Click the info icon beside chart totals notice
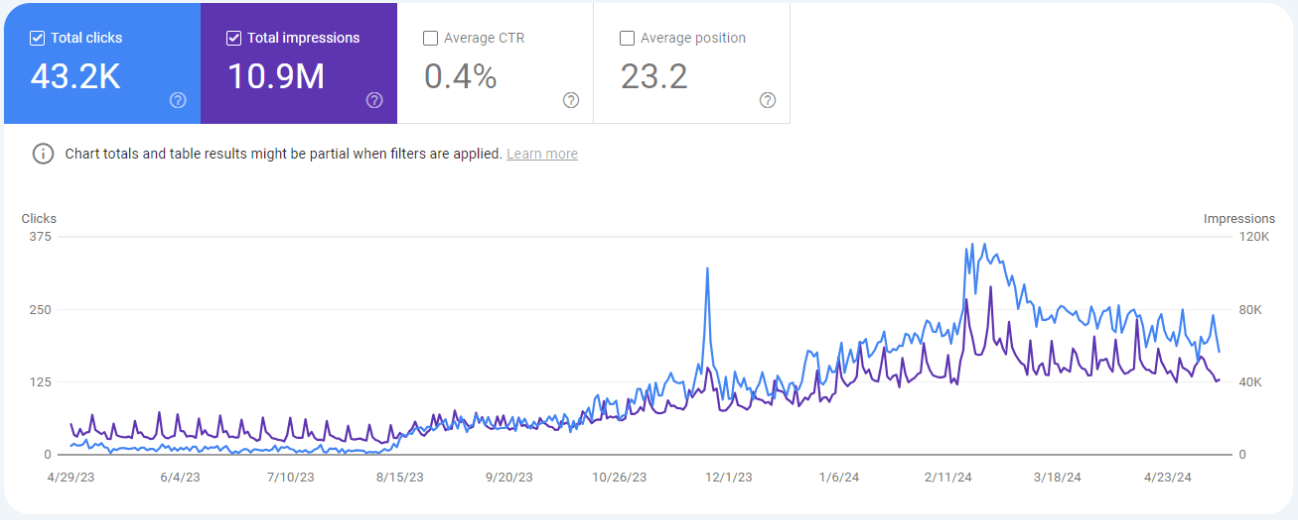Image resolution: width=1298 pixels, height=520 pixels. [x=43, y=154]
